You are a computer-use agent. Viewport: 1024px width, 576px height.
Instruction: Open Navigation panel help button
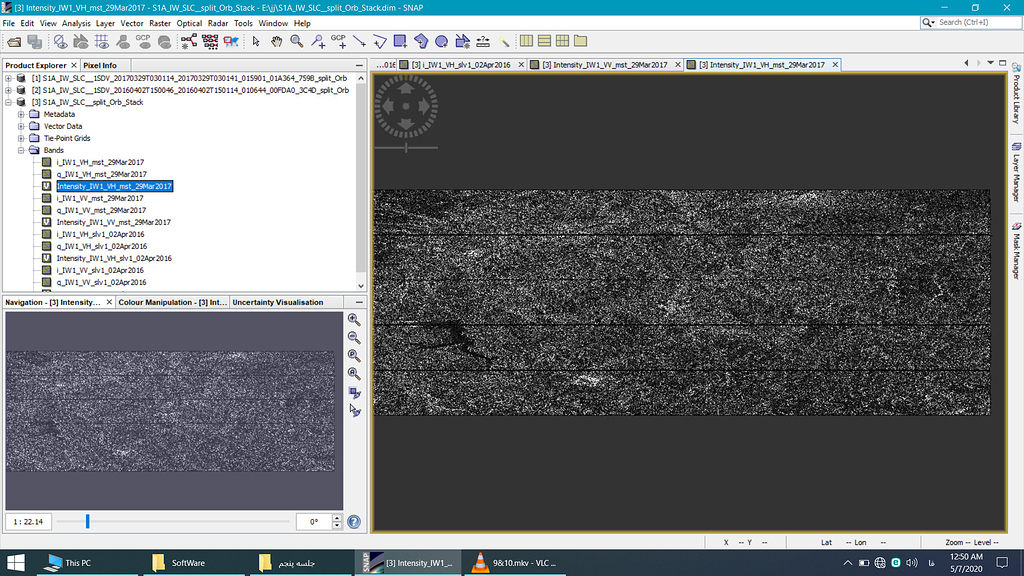point(354,521)
